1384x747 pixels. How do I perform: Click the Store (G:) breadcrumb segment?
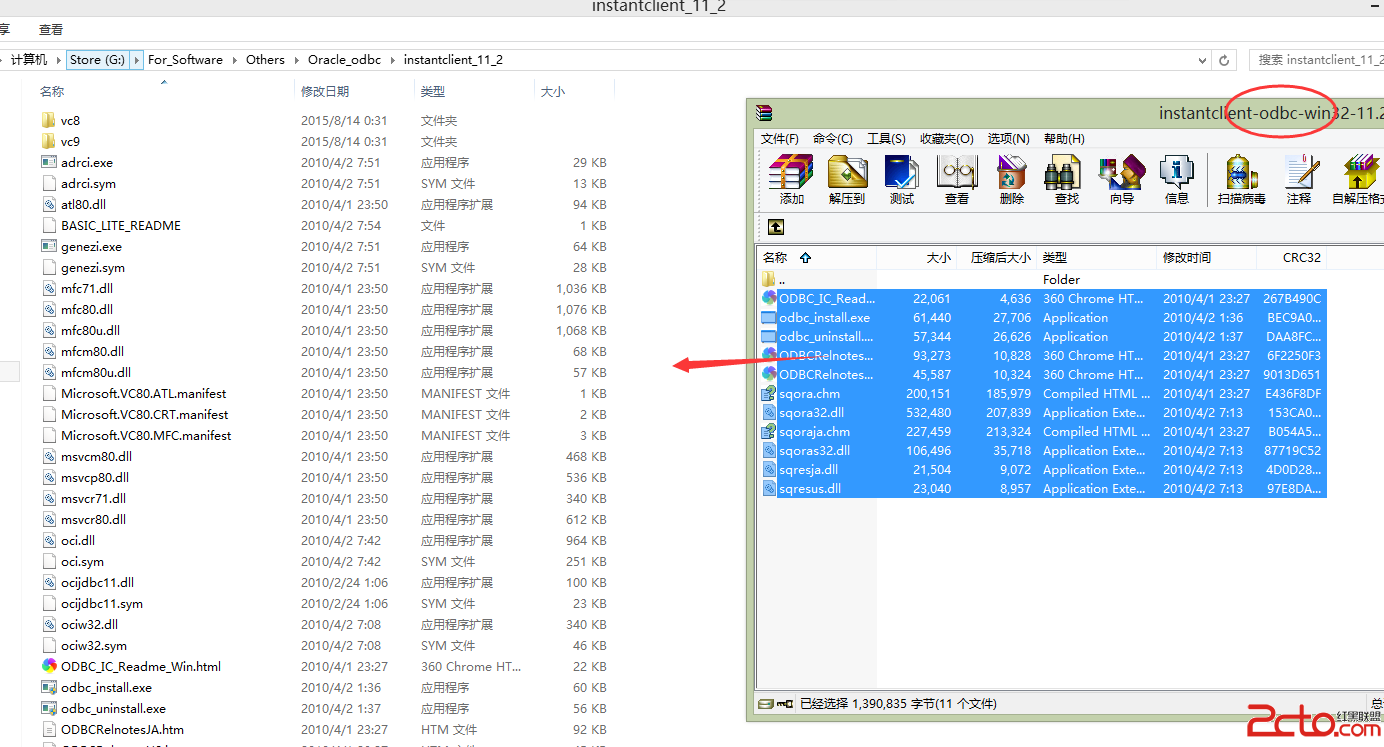pos(98,60)
